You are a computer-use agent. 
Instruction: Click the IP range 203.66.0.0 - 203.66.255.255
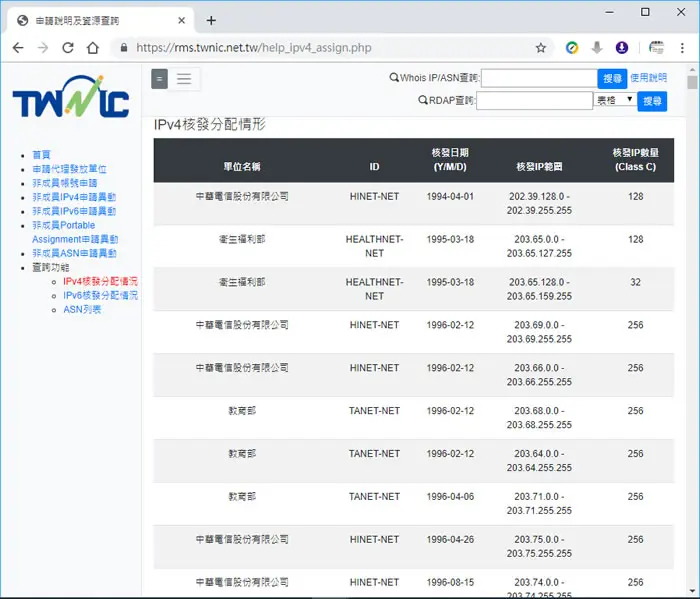click(x=539, y=375)
